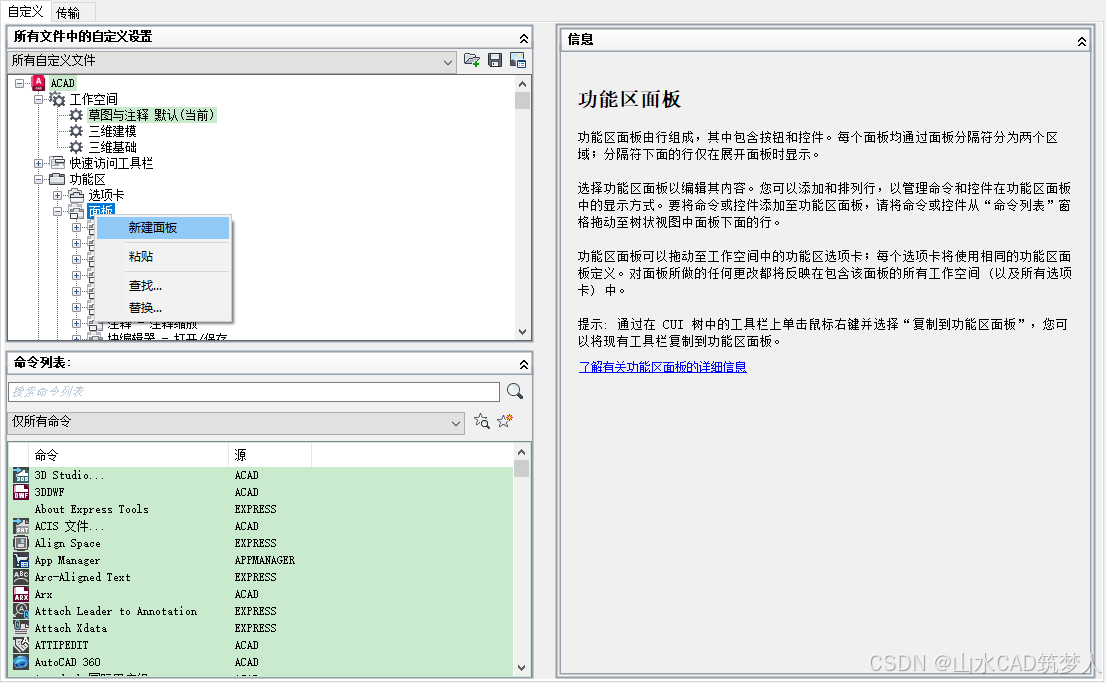The height and width of the screenshot is (683, 1106).
Task: Click the ACAD root node icon
Action: (x=38, y=83)
